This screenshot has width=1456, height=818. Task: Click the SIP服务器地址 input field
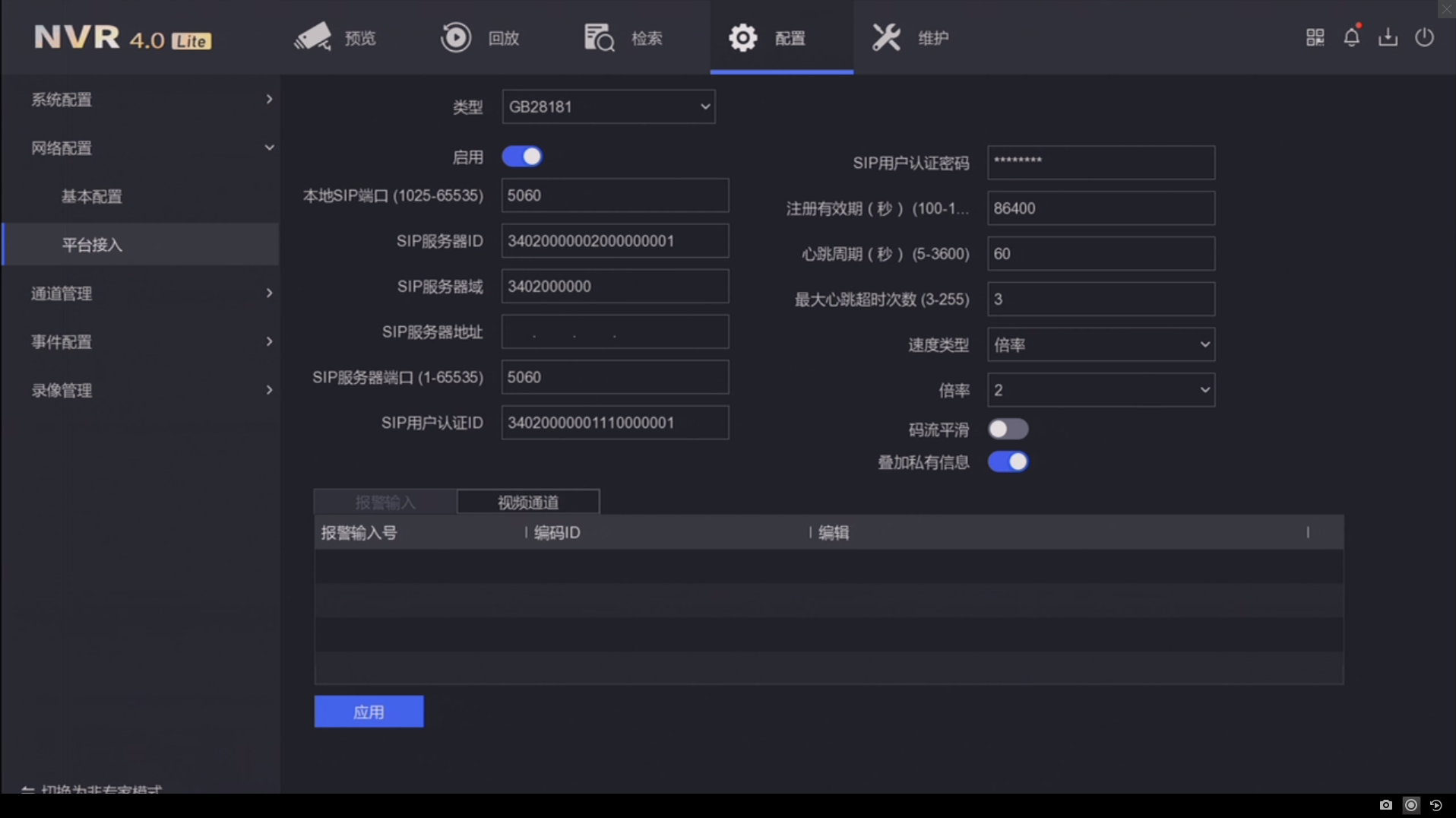tap(614, 332)
